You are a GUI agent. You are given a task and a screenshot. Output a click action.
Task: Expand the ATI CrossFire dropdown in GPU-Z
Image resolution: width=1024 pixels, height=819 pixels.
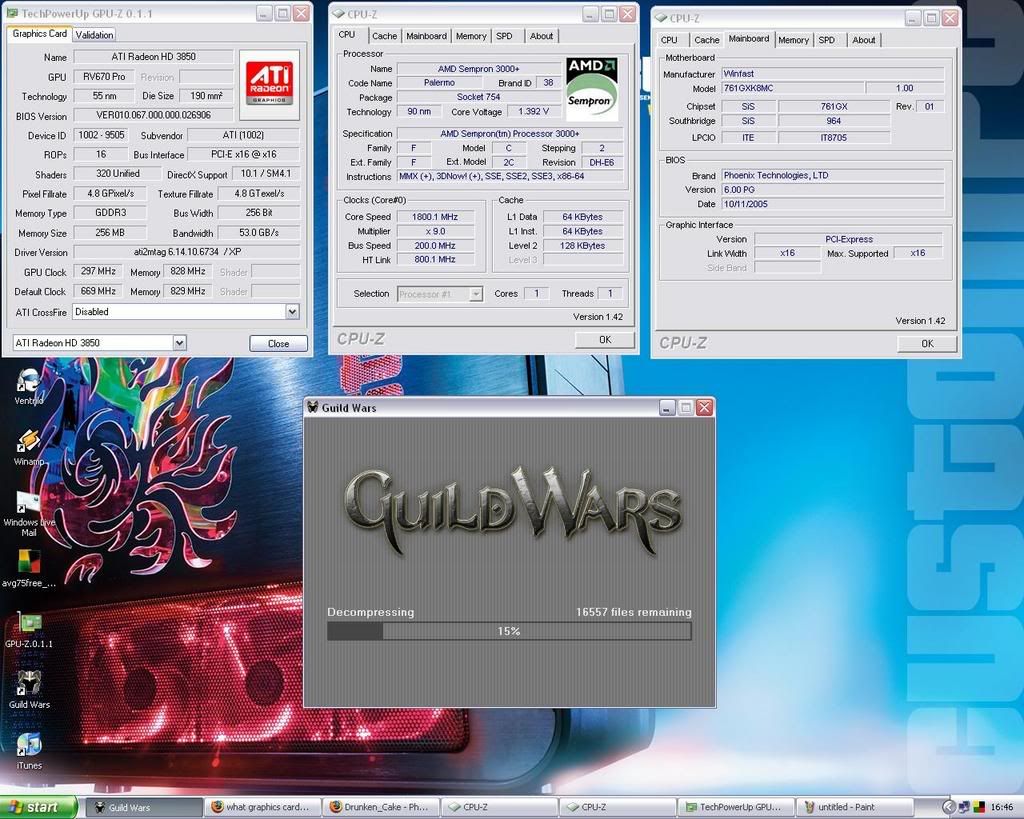[x=292, y=312]
